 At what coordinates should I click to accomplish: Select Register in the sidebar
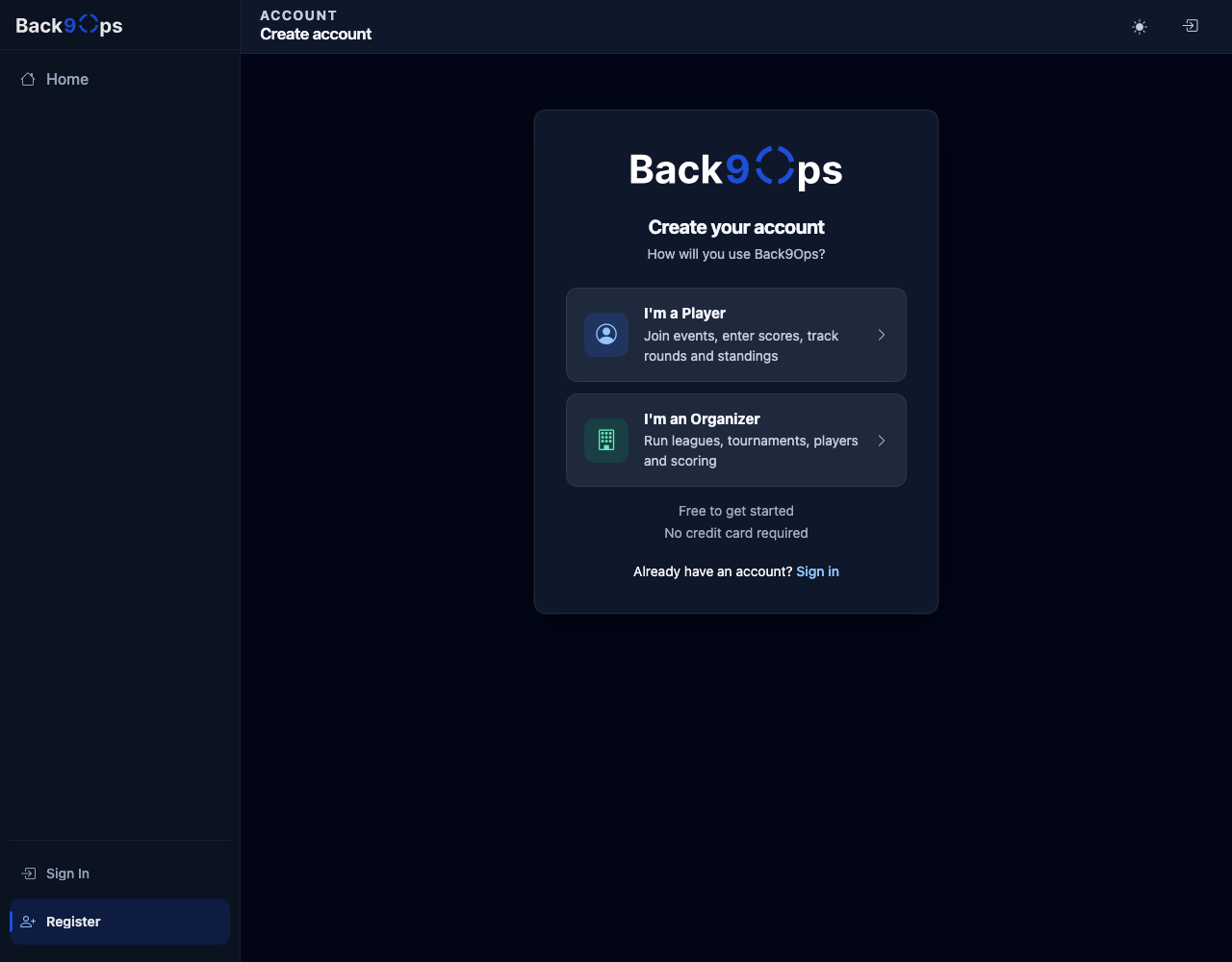tap(119, 922)
